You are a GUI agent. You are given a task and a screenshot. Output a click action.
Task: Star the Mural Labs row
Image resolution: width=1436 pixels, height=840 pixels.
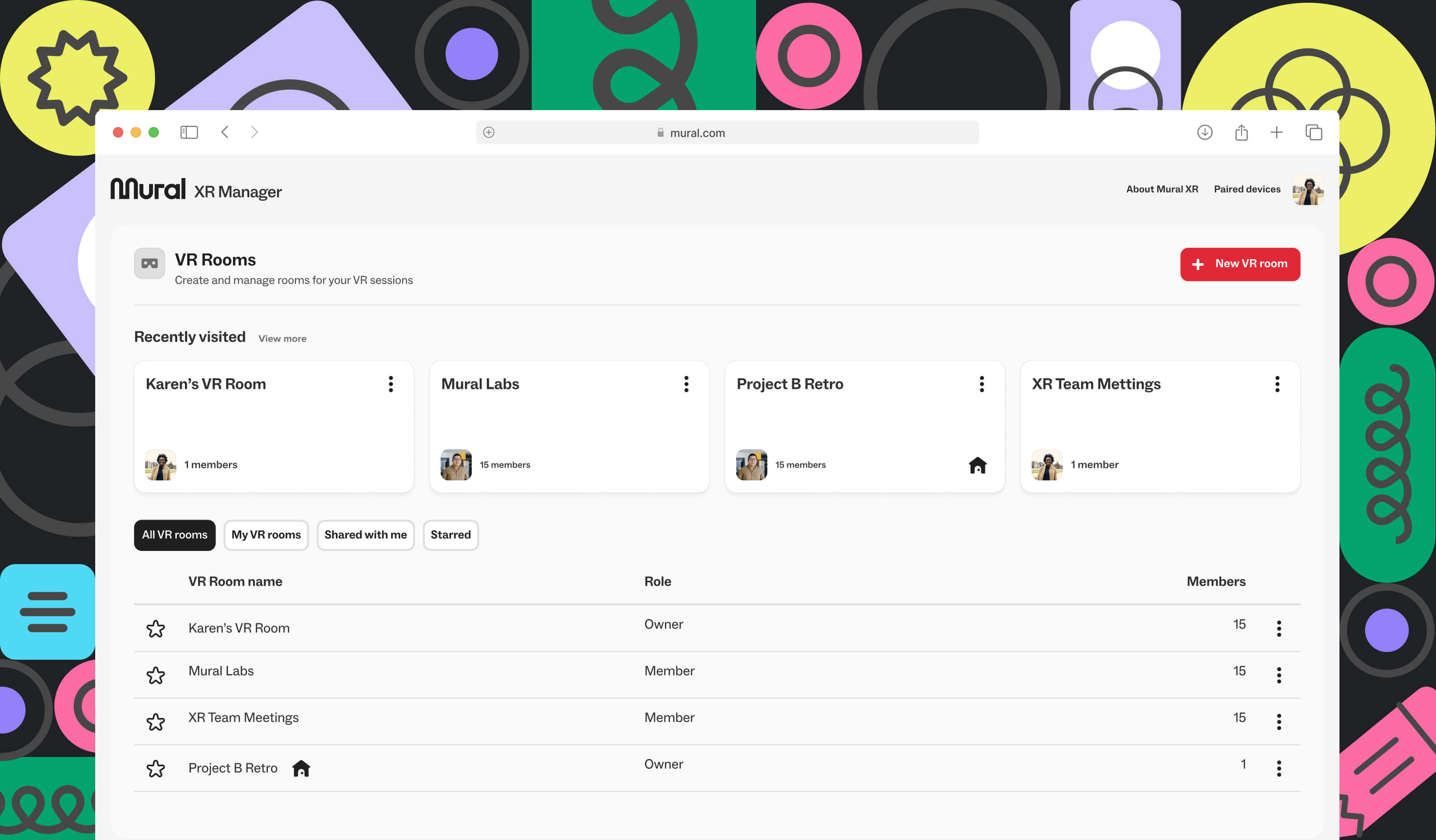(x=155, y=676)
